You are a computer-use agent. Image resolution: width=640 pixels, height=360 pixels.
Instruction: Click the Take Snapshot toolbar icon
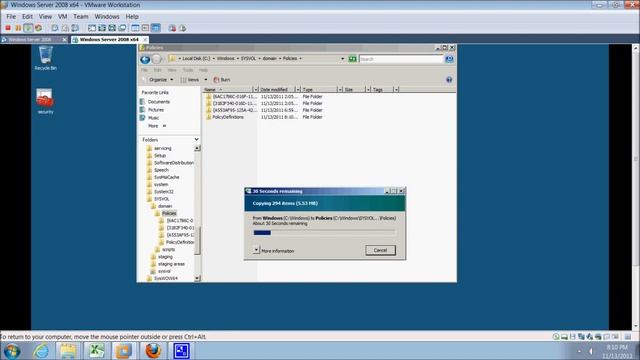tap(55, 28)
